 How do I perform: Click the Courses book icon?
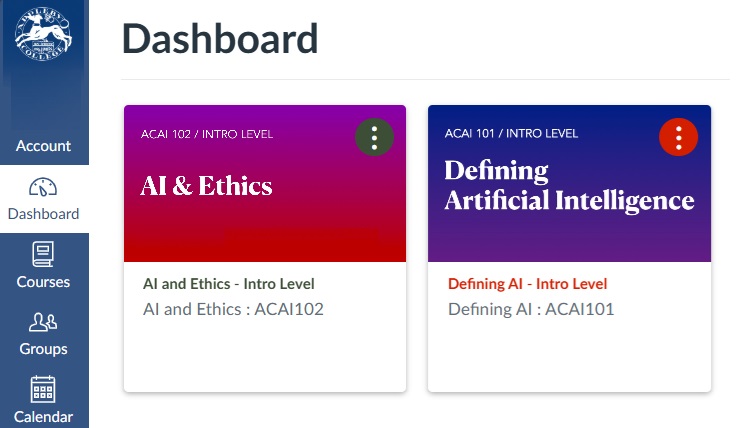43,254
